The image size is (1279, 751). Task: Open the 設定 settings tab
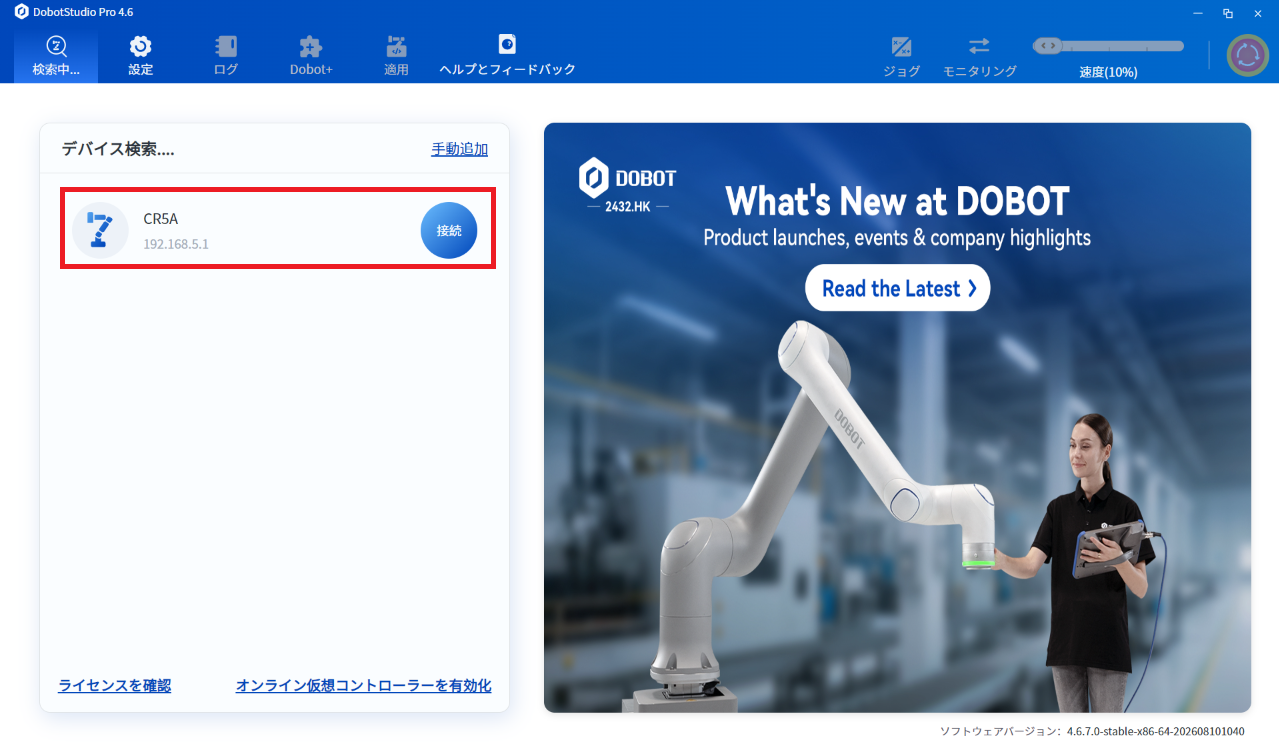[x=141, y=56]
